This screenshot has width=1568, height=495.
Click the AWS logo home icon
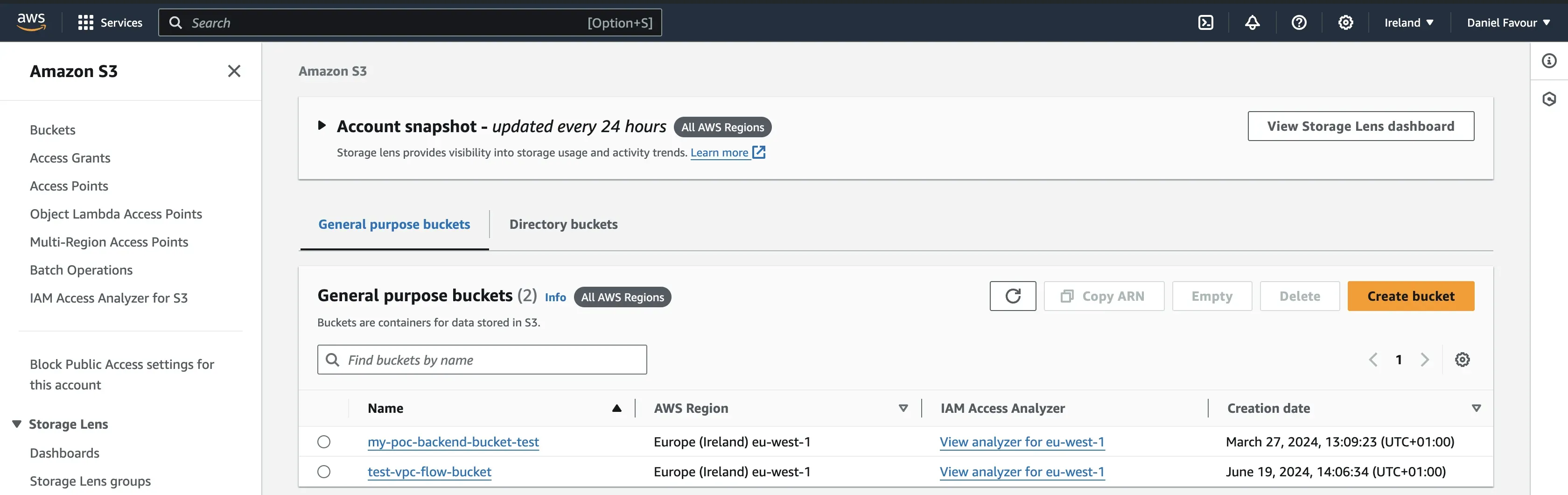click(x=31, y=22)
